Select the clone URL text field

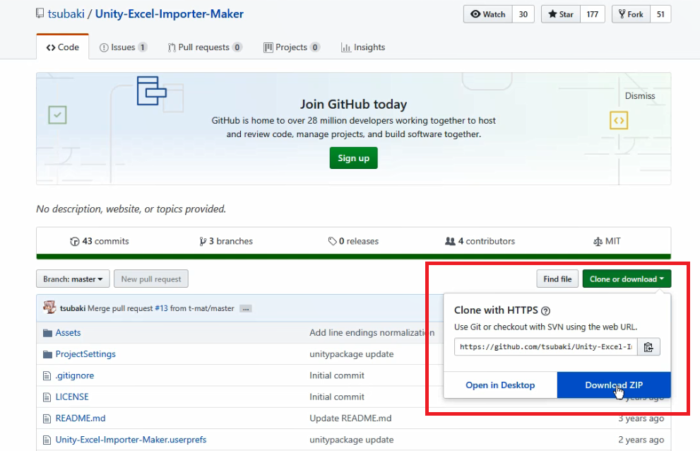pyautogui.click(x=546, y=347)
